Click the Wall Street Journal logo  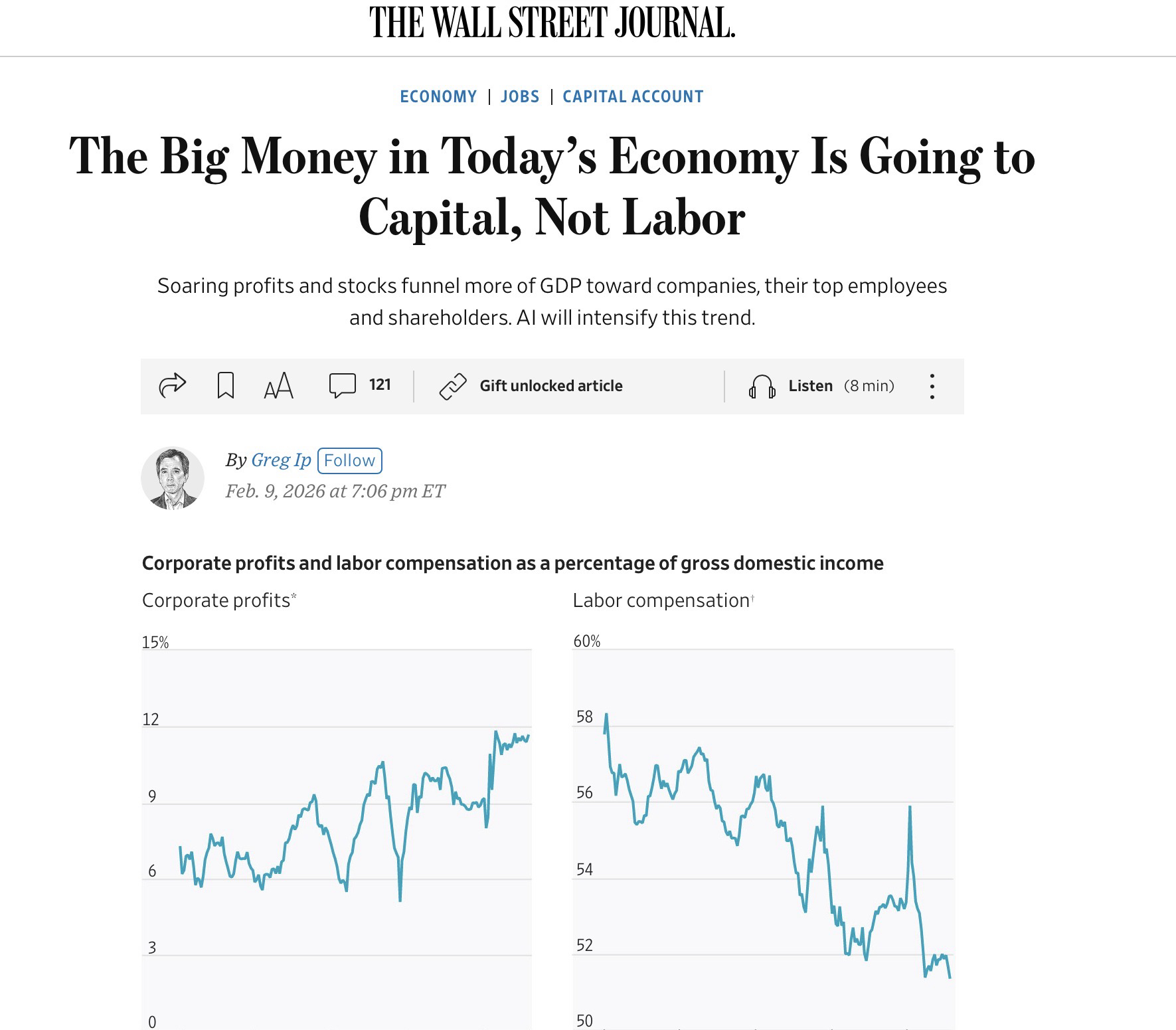552,23
